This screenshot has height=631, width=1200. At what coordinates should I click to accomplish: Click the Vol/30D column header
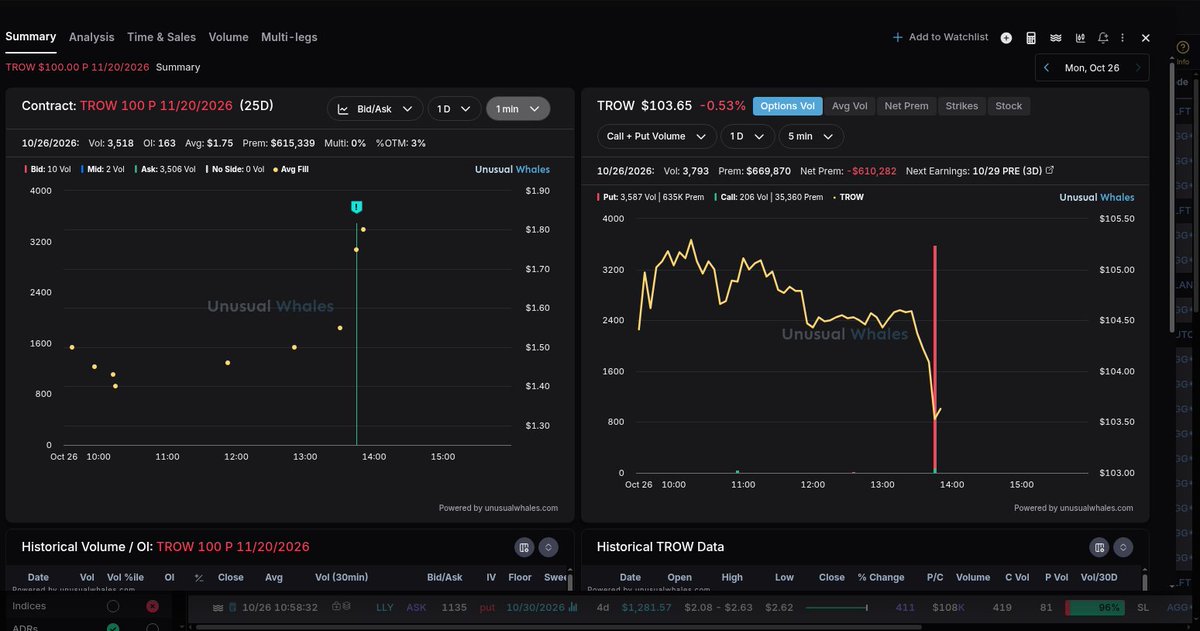(1098, 577)
